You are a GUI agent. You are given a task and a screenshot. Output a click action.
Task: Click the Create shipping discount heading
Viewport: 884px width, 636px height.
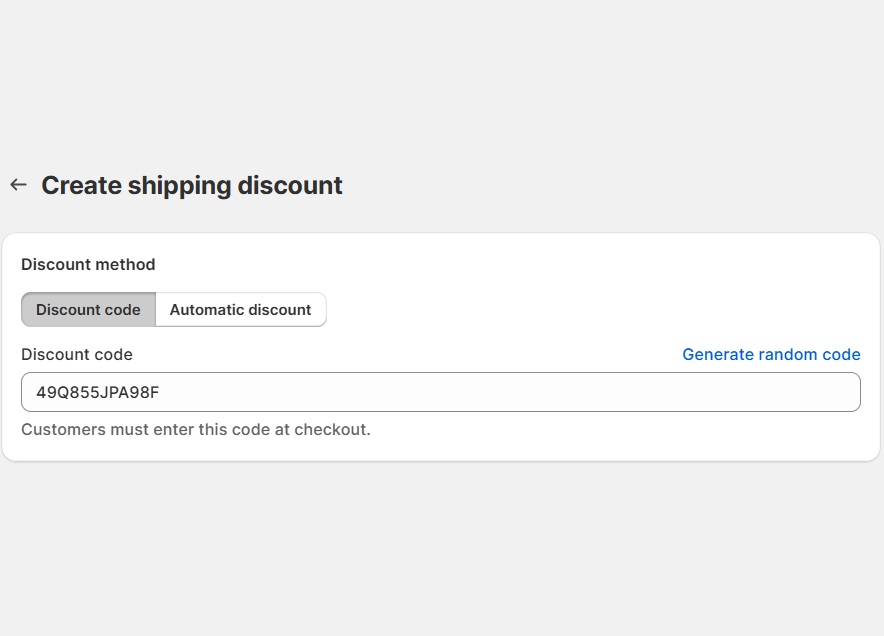point(192,186)
